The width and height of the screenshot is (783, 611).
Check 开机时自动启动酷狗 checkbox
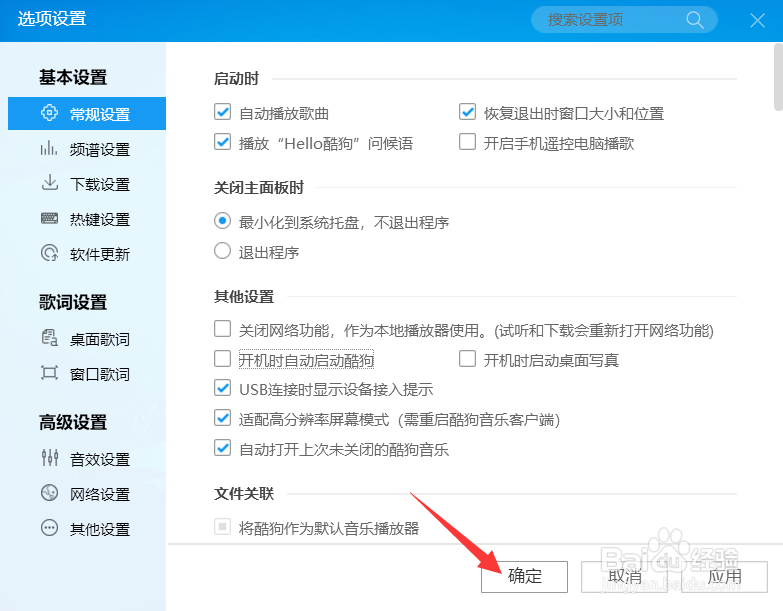222,359
